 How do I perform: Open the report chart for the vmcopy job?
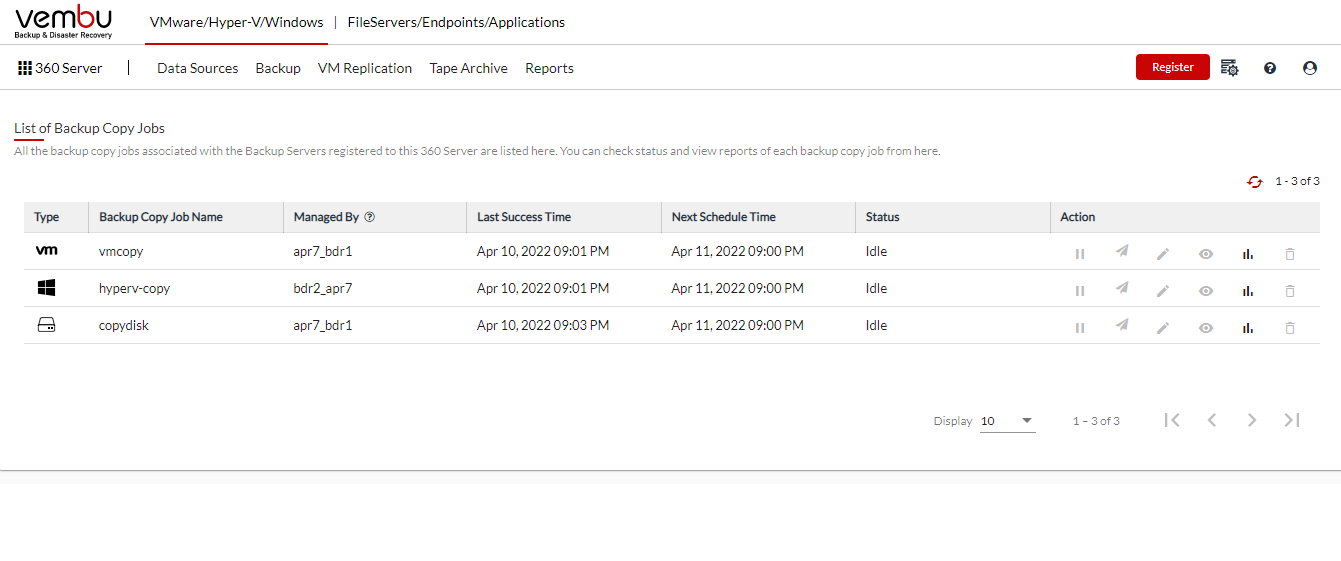[1247, 254]
